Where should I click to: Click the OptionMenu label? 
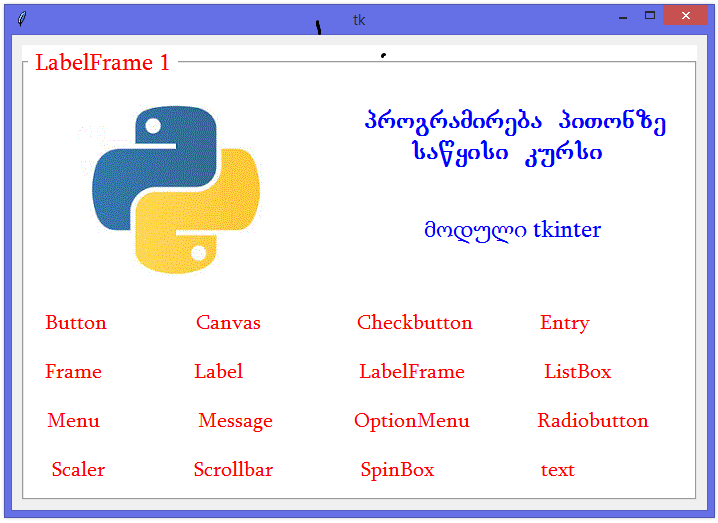[x=412, y=421]
